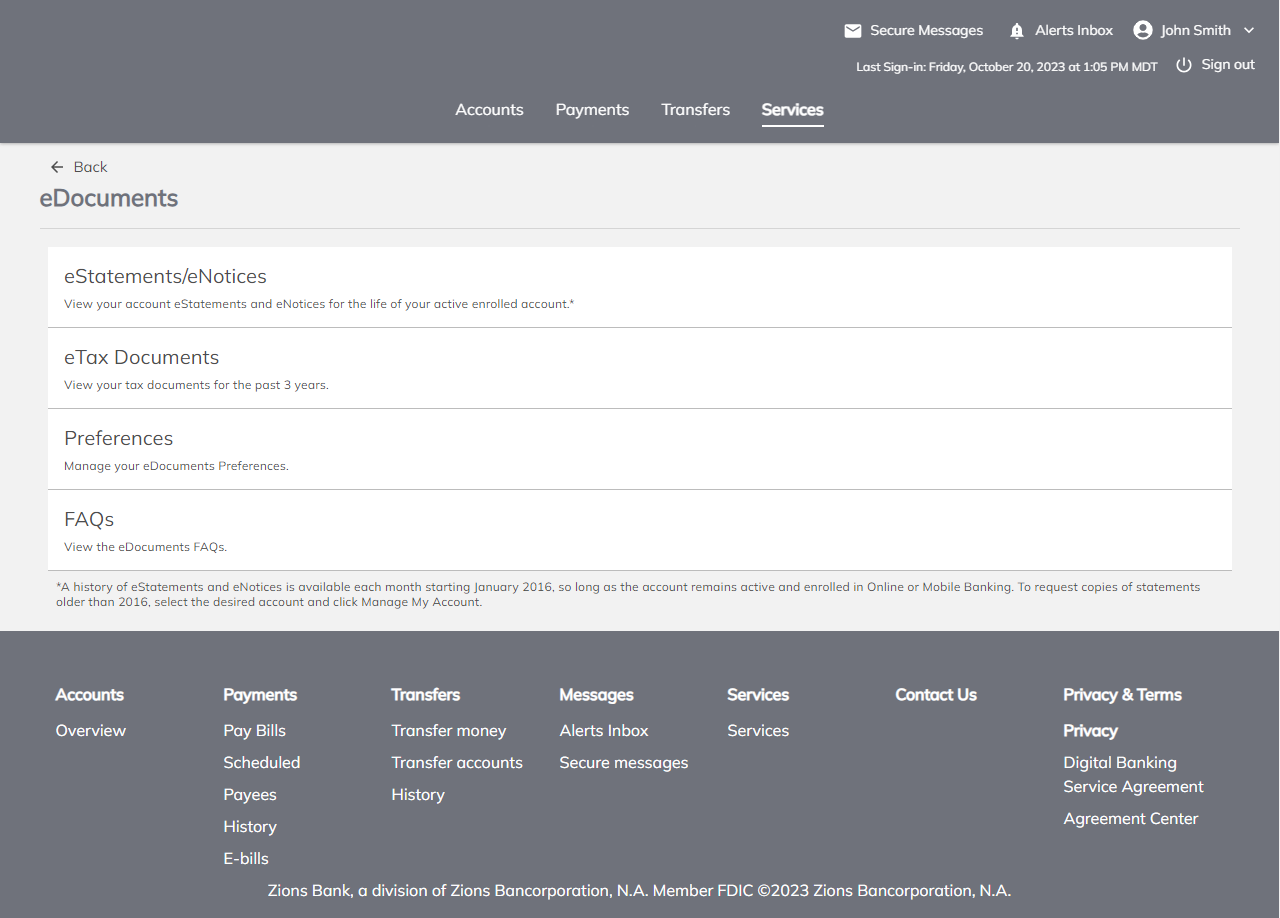
Task: Click the Sign out power icon
Action: coord(1184,65)
